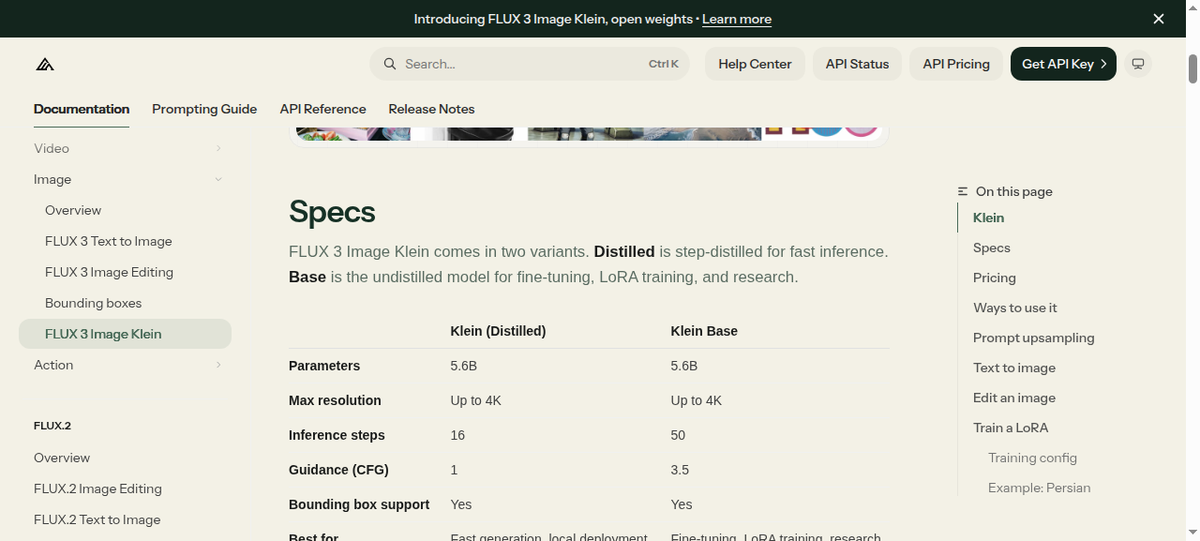The width and height of the screenshot is (1200, 541).
Task: Click the Specs heading
Action: (332, 212)
